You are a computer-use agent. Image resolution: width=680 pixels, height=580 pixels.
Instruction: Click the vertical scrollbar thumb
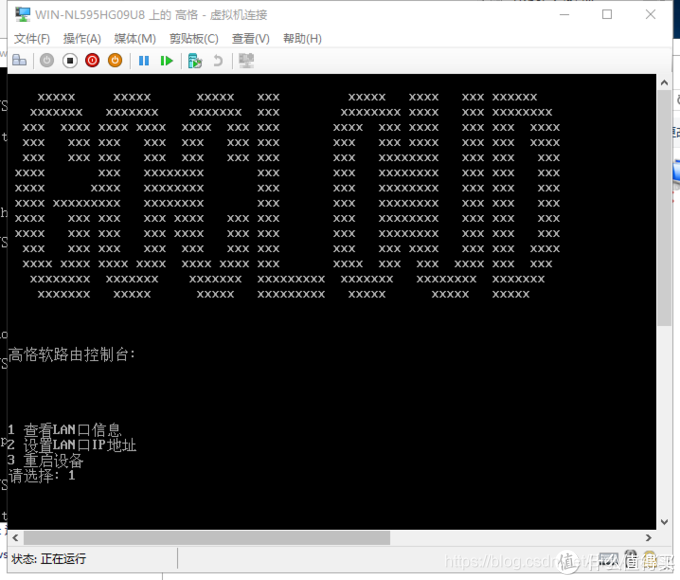click(664, 208)
